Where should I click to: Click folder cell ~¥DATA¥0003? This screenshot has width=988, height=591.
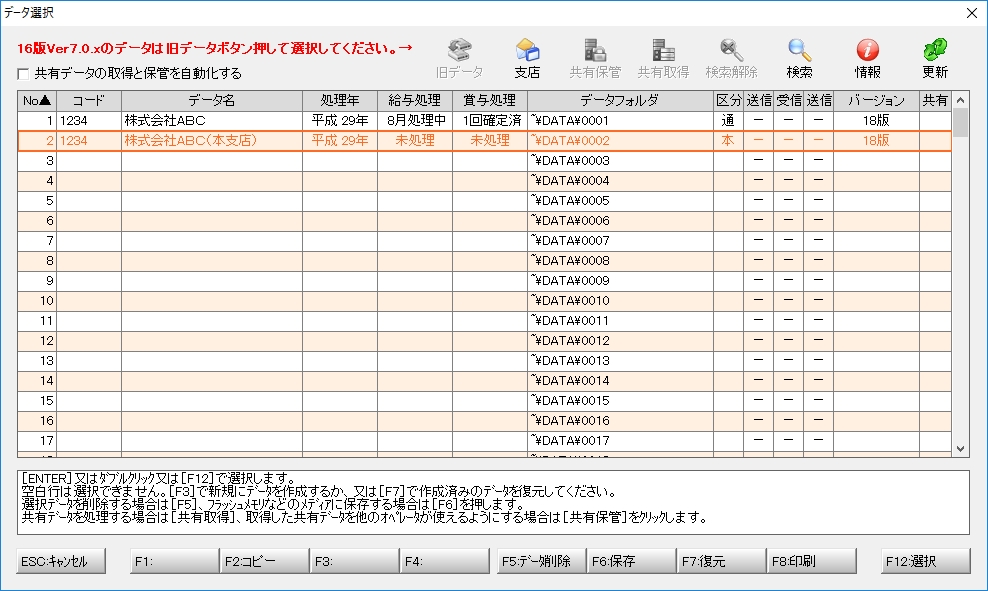620,161
